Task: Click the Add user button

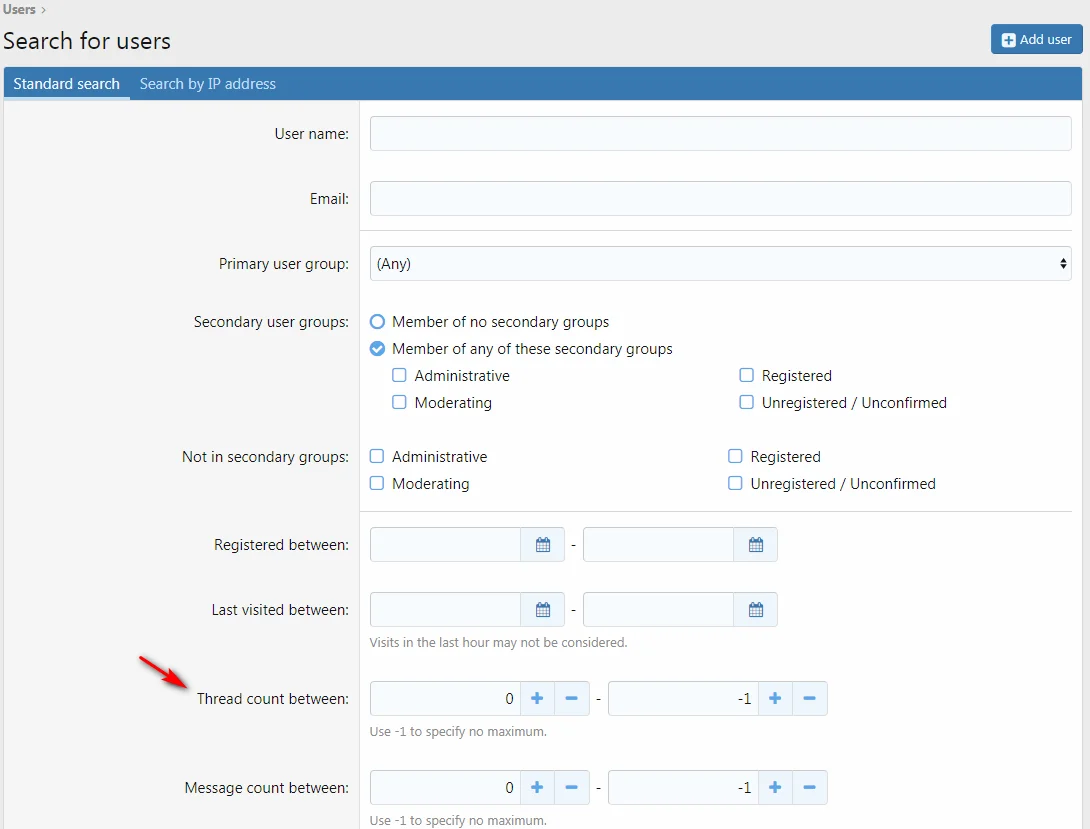Action: [x=1036, y=39]
